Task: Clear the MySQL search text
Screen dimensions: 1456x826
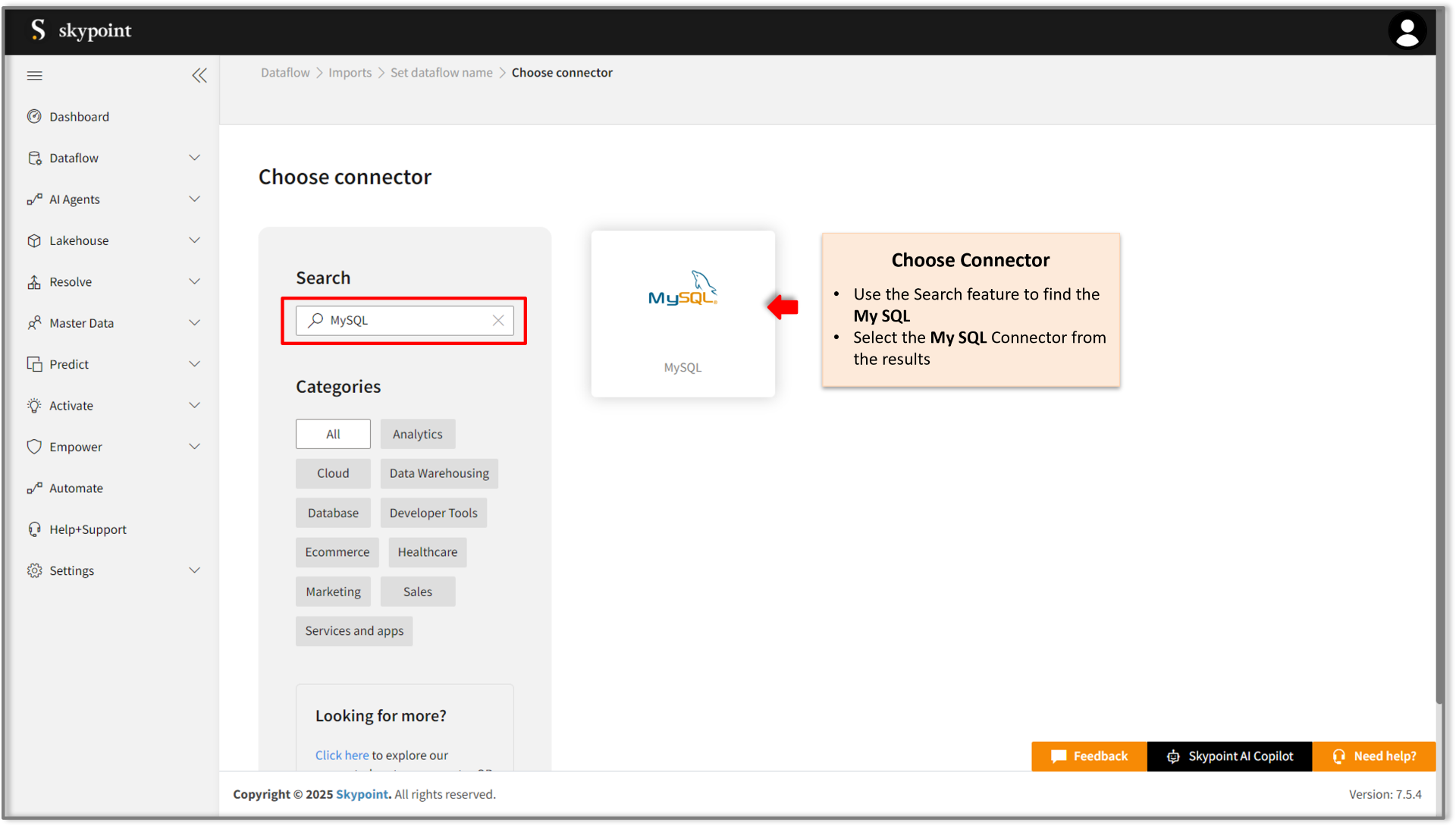Action: point(498,321)
